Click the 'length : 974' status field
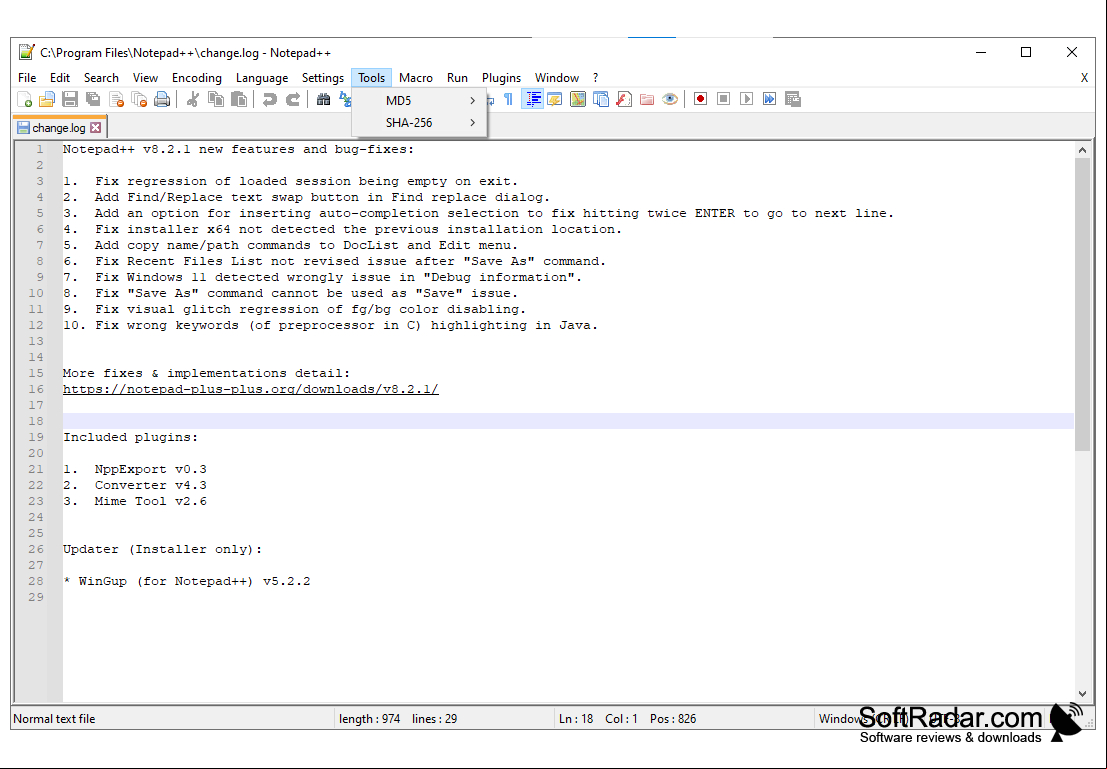The width and height of the screenshot is (1107, 769). (369, 719)
